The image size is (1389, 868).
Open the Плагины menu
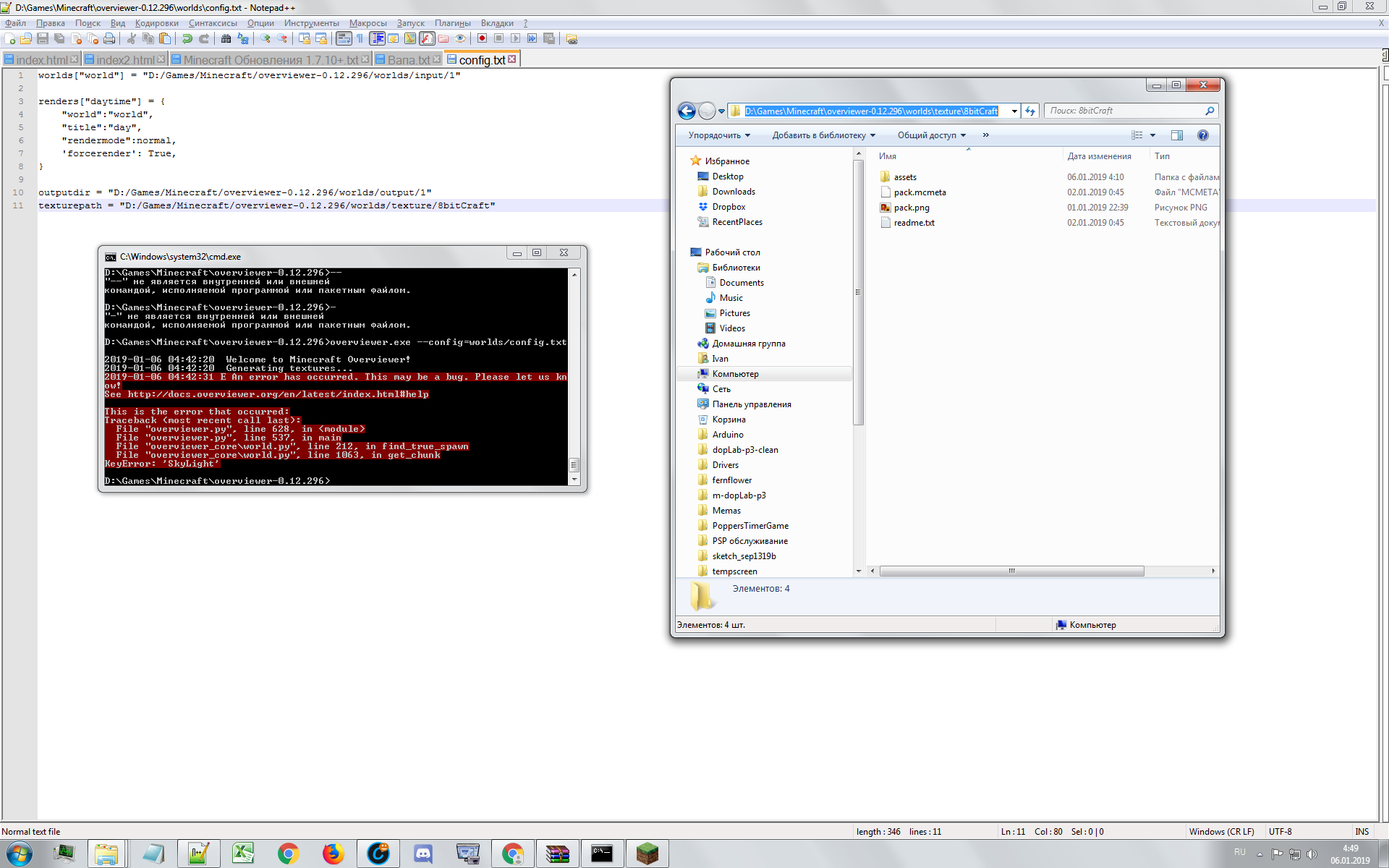(x=452, y=23)
